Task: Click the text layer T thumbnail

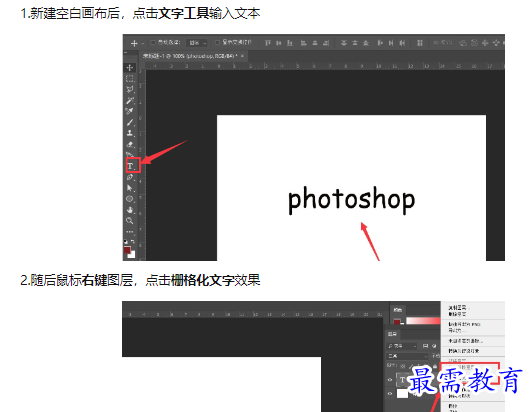Action: (402, 380)
